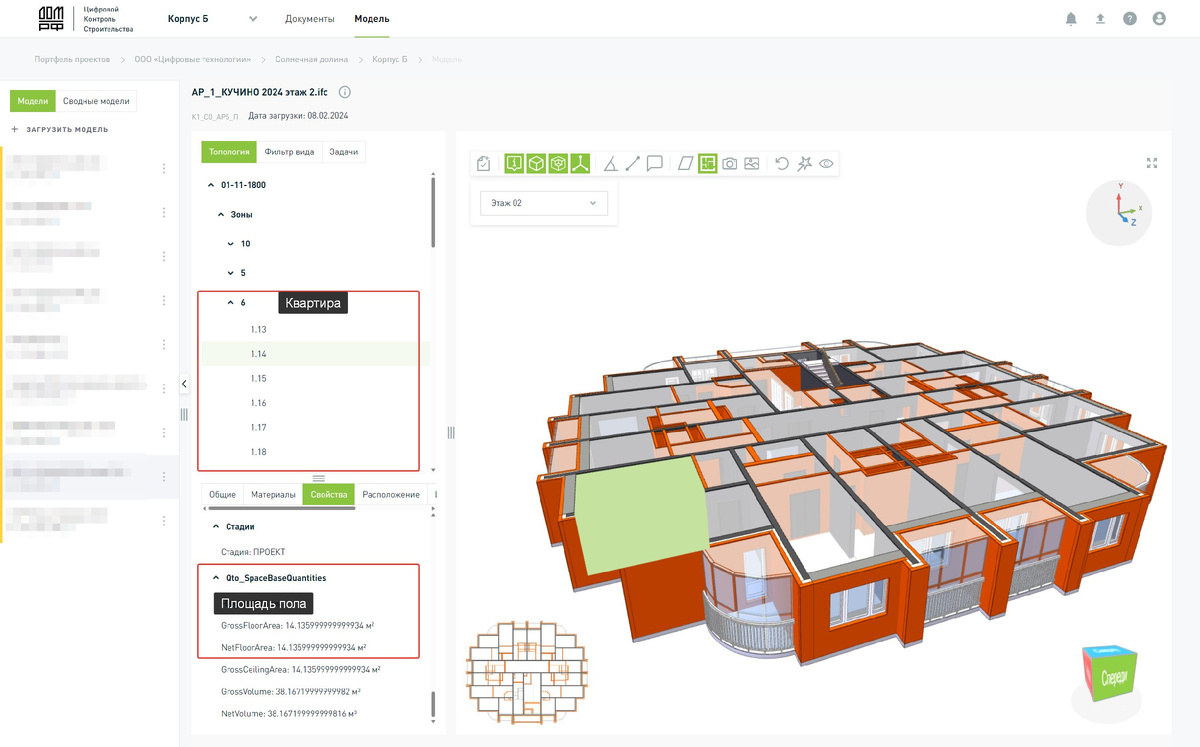Collapse the 01-11-1800 tree node
Viewport: 1200px width, 747px height.
pos(210,185)
